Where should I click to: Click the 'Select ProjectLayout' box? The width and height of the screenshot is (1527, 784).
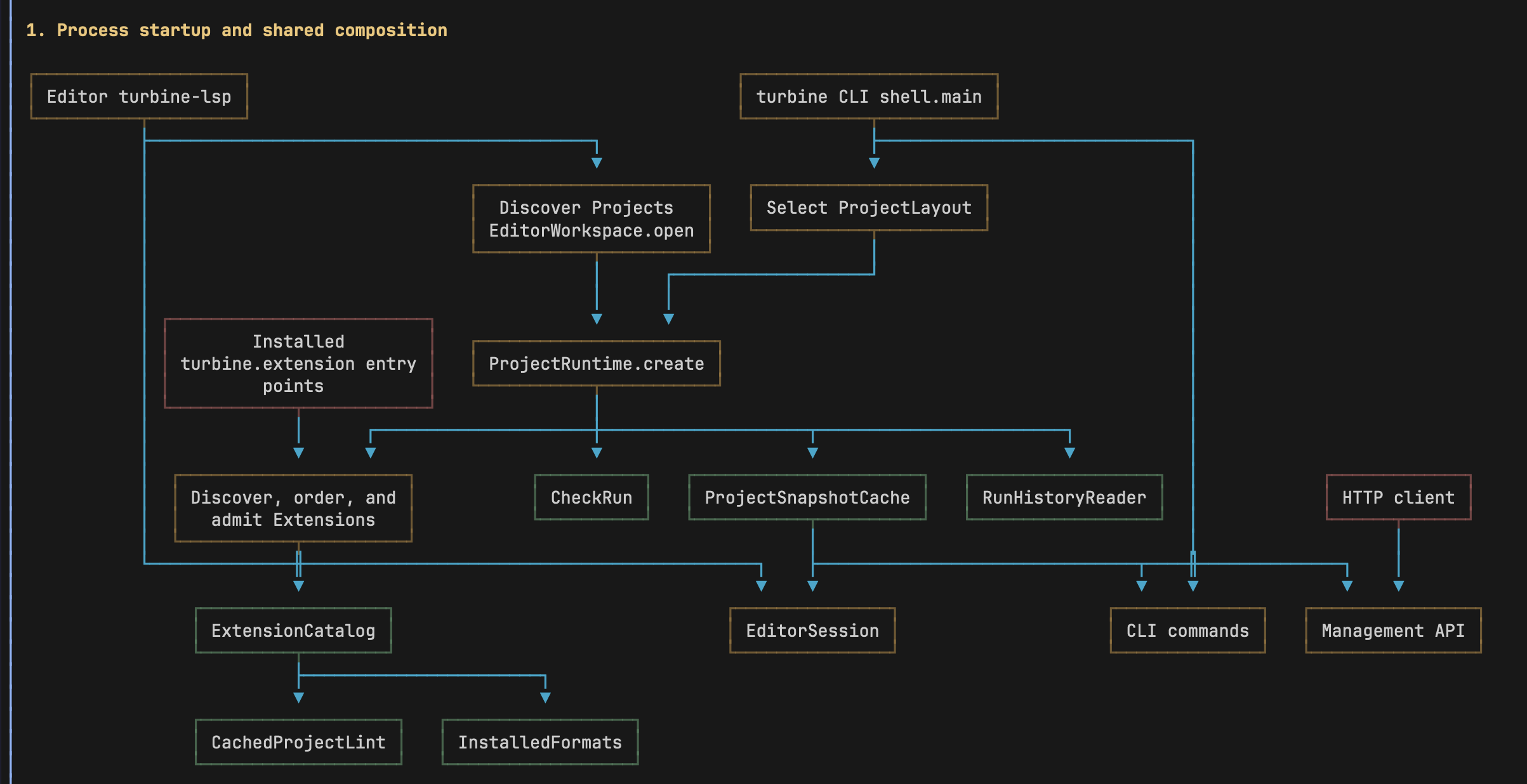pos(869,208)
